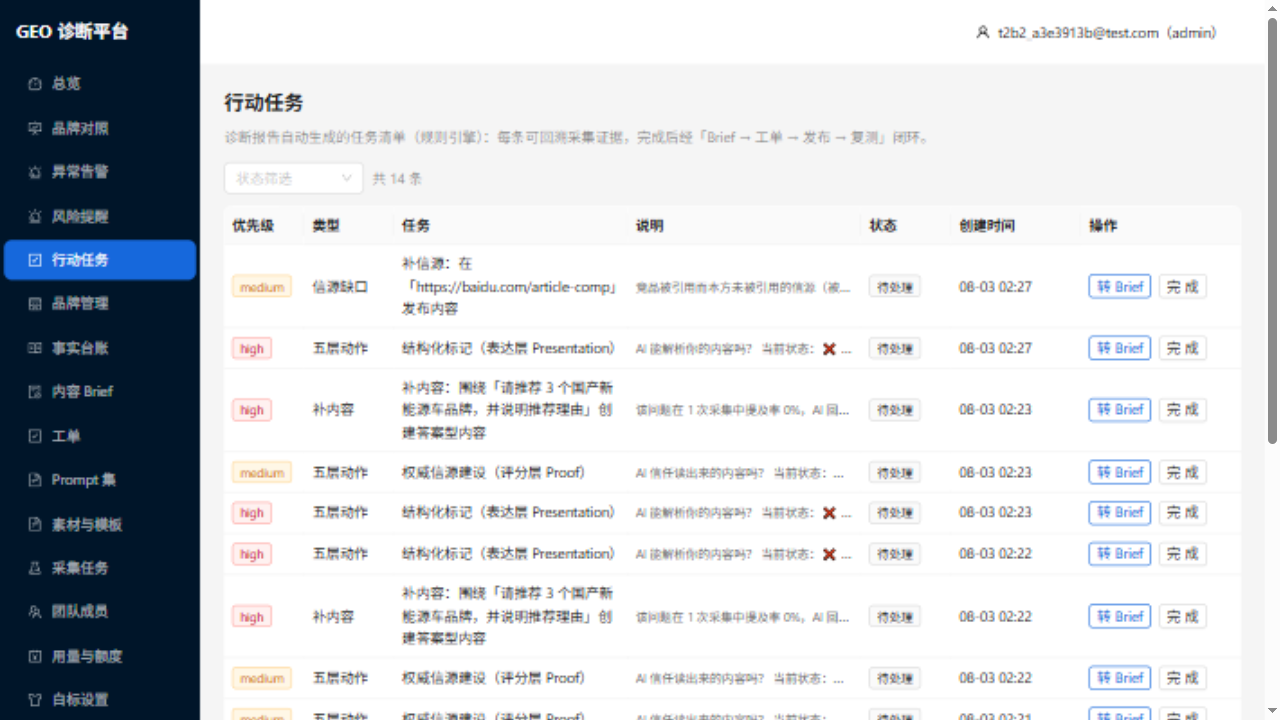Click the medium tag in 权威信源建设 02:23 row
Viewport: 1280px width, 720px height.
262,472
